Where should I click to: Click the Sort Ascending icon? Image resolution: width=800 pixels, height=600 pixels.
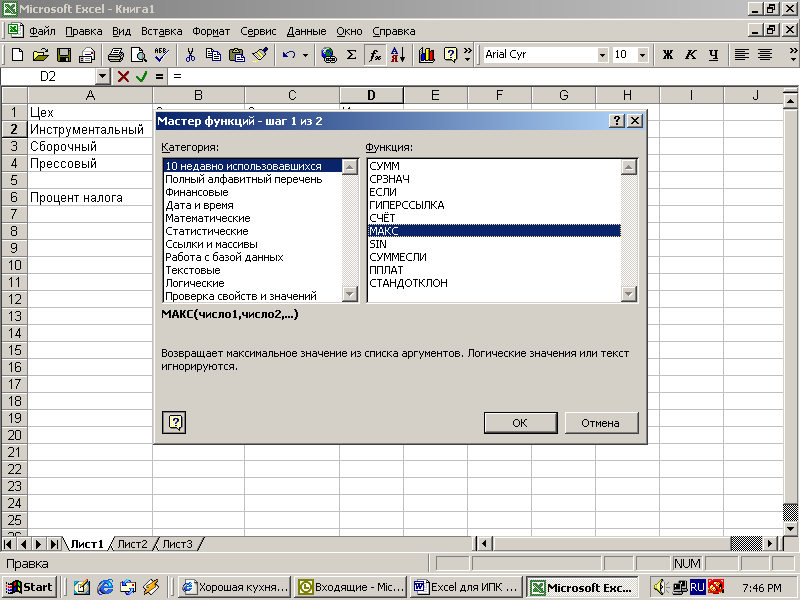pyautogui.click(x=398, y=55)
